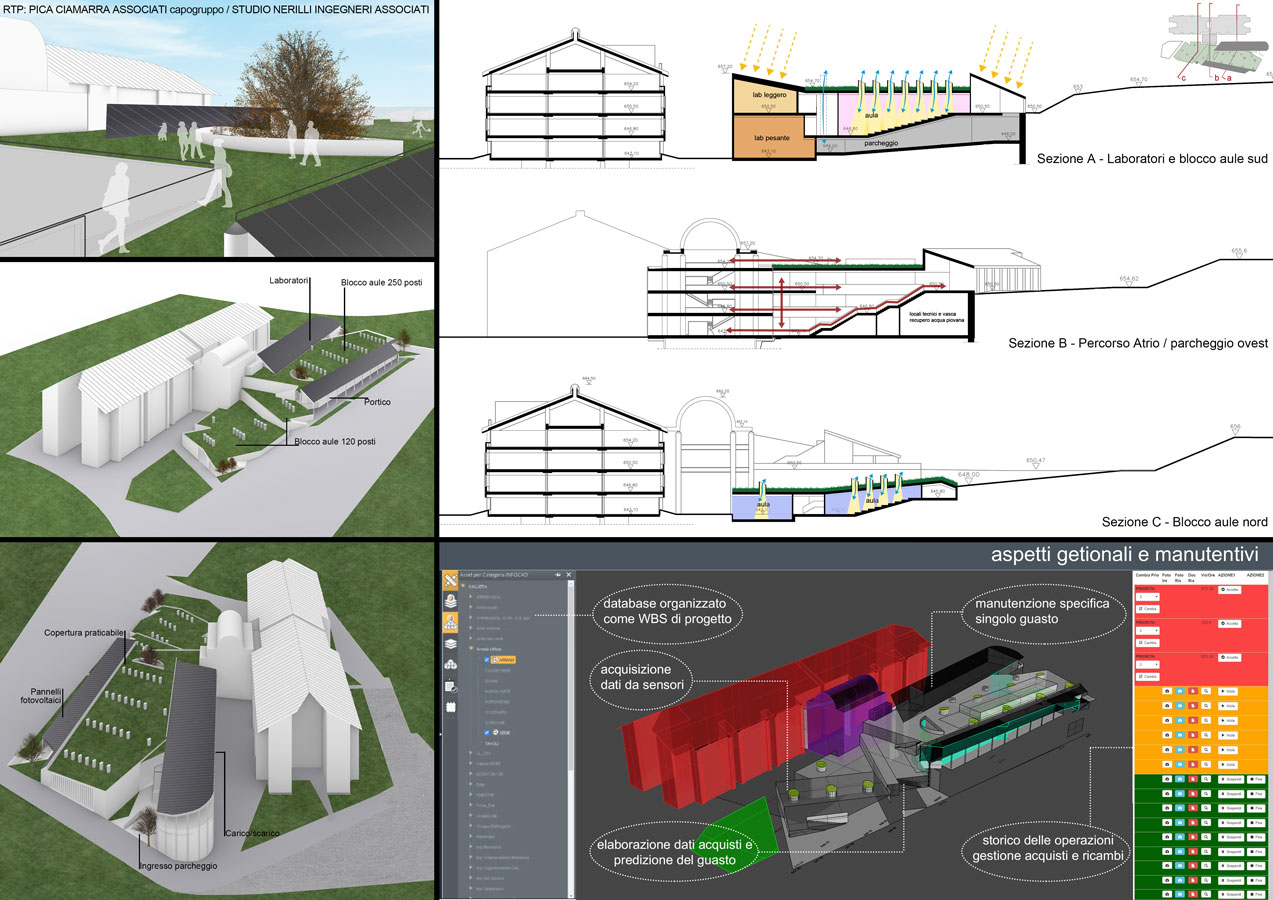Select the highlighted asset category sidebar icon
This screenshot has height=900, width=1273.
point(450,622)
